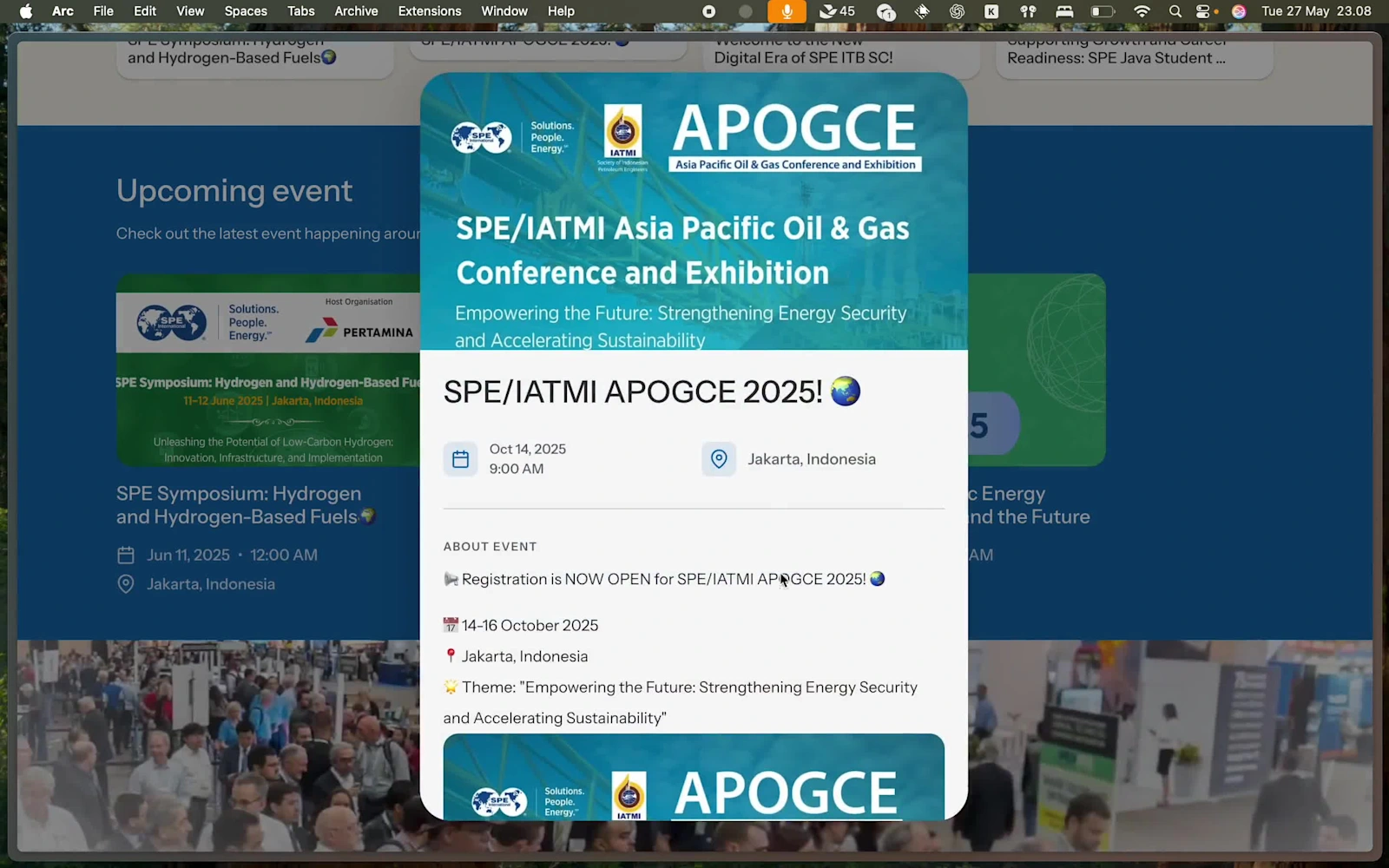Image resolution: width=1389 pixels, height=868 pixels.
Task: Click the Upcoming event heading
Action: click(x=234, y=191)
